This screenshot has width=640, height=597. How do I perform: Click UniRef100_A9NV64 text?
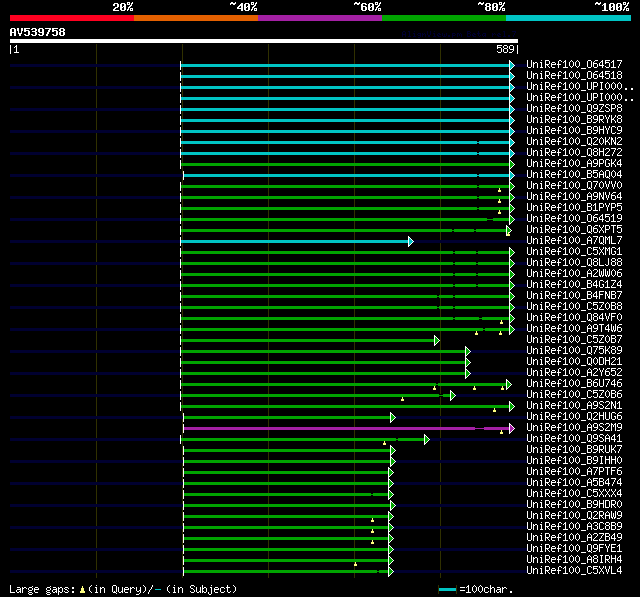pyautogui.click(x=574, y=197)
